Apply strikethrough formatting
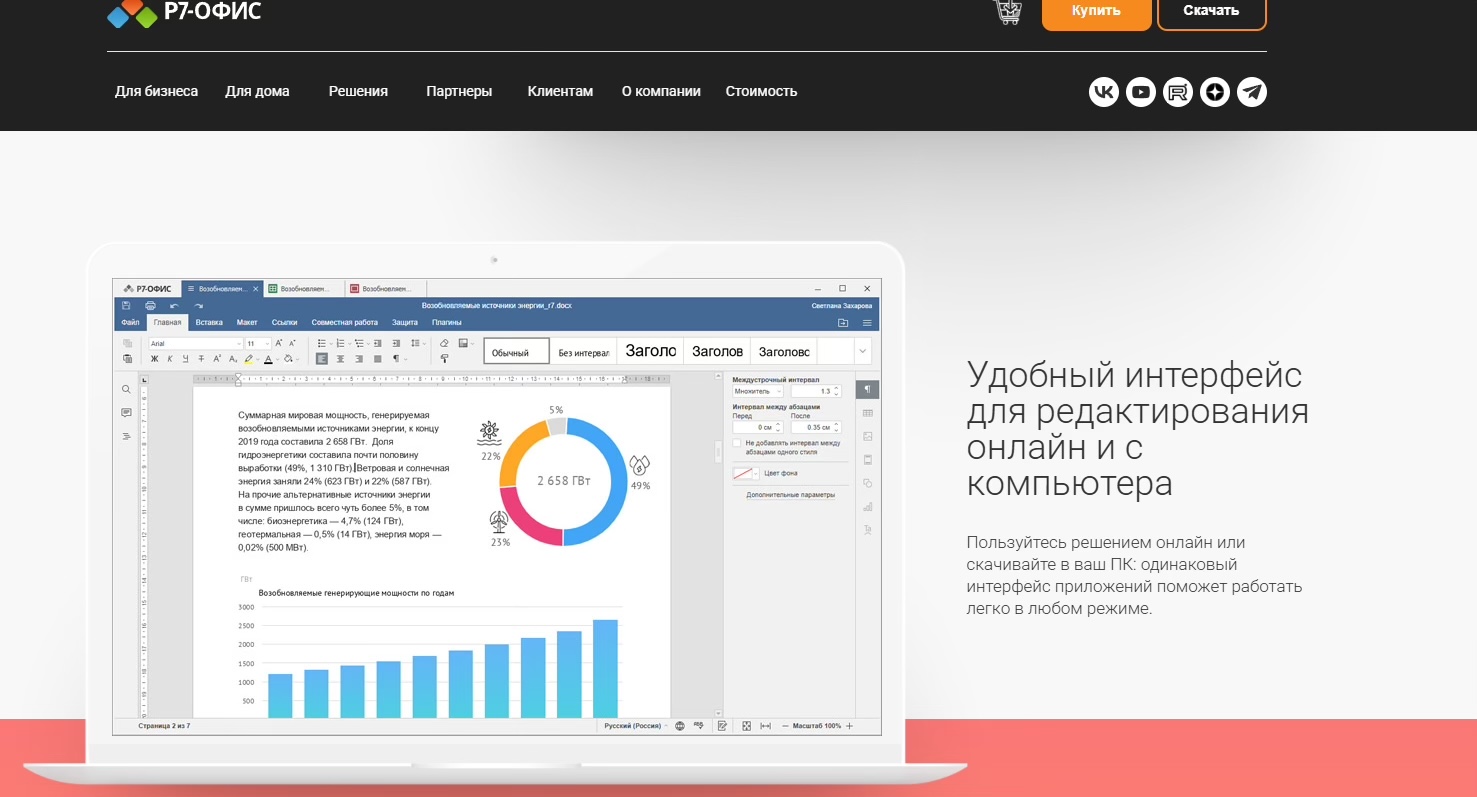Screen dimensions: 1477x797 click(201, 358)
